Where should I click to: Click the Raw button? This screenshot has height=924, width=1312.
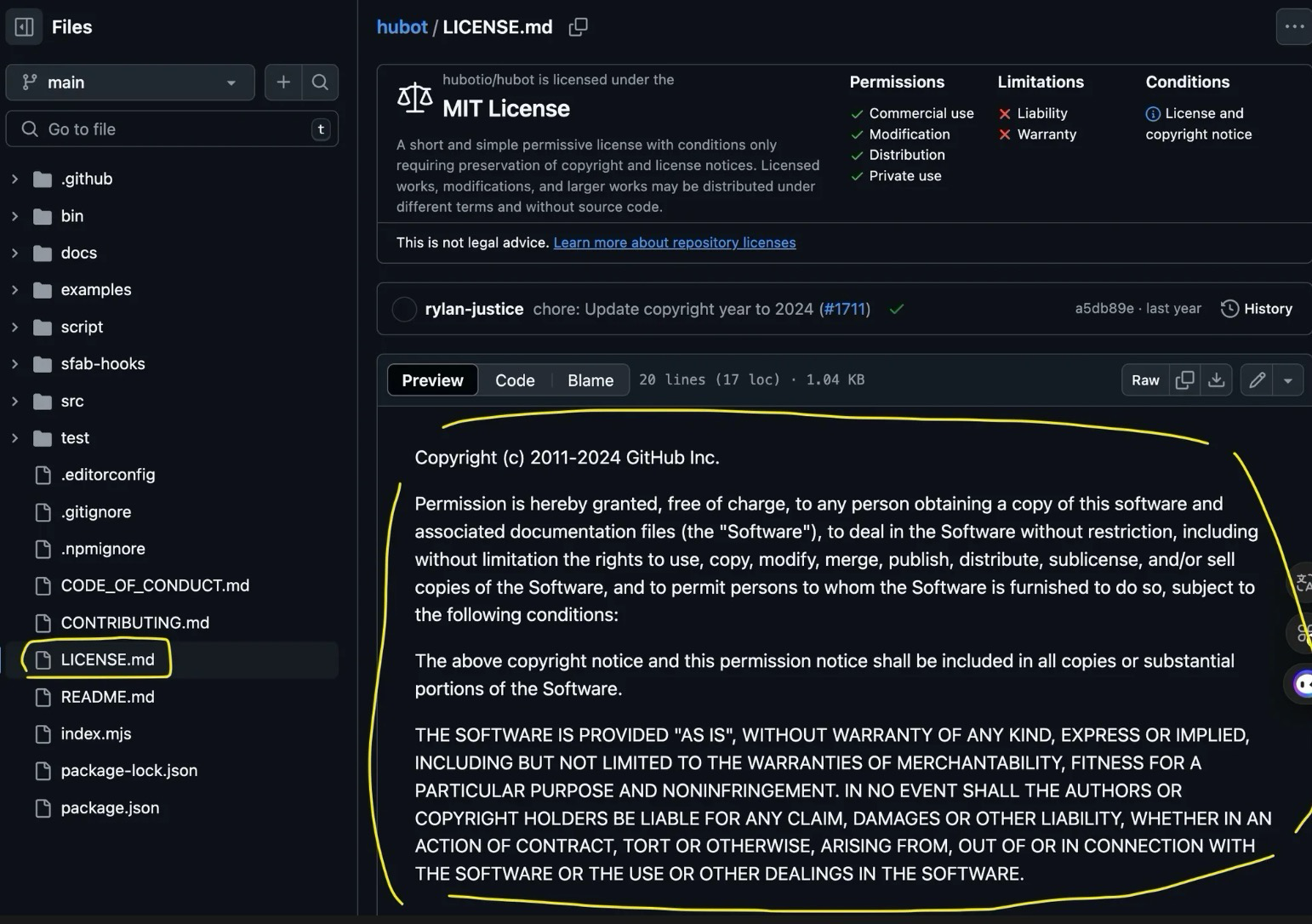click(1145, 380)
